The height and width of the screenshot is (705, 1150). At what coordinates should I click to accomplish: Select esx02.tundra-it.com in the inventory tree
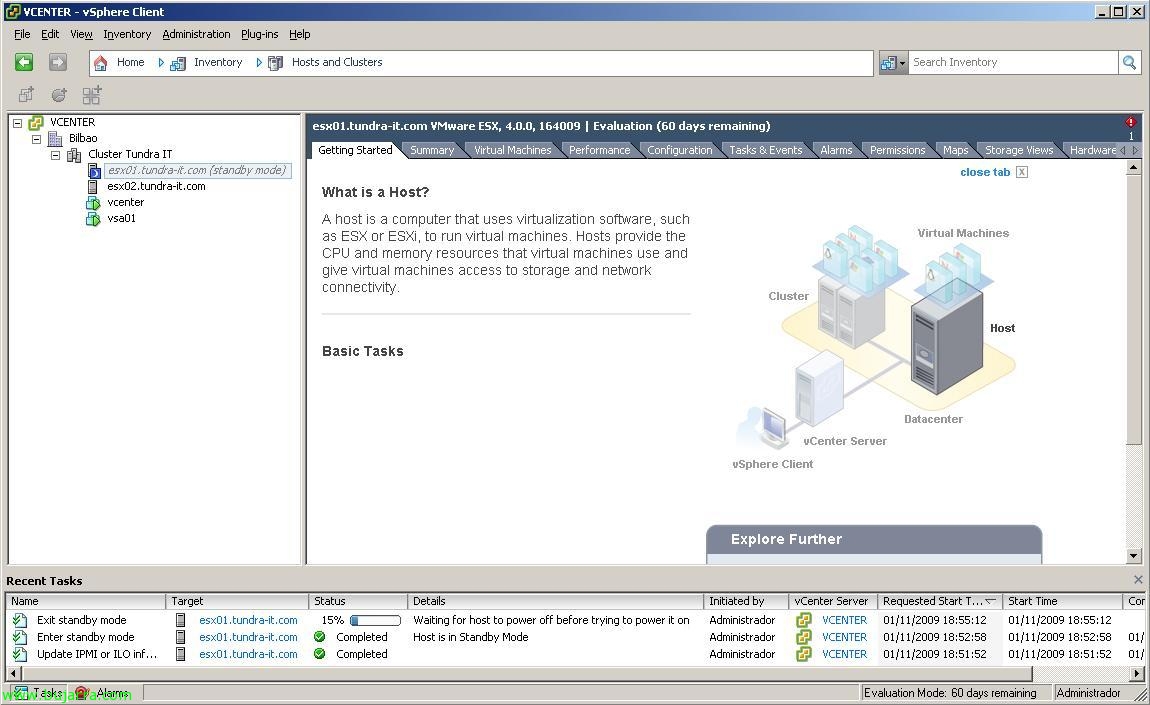click(x=156, y=186)
